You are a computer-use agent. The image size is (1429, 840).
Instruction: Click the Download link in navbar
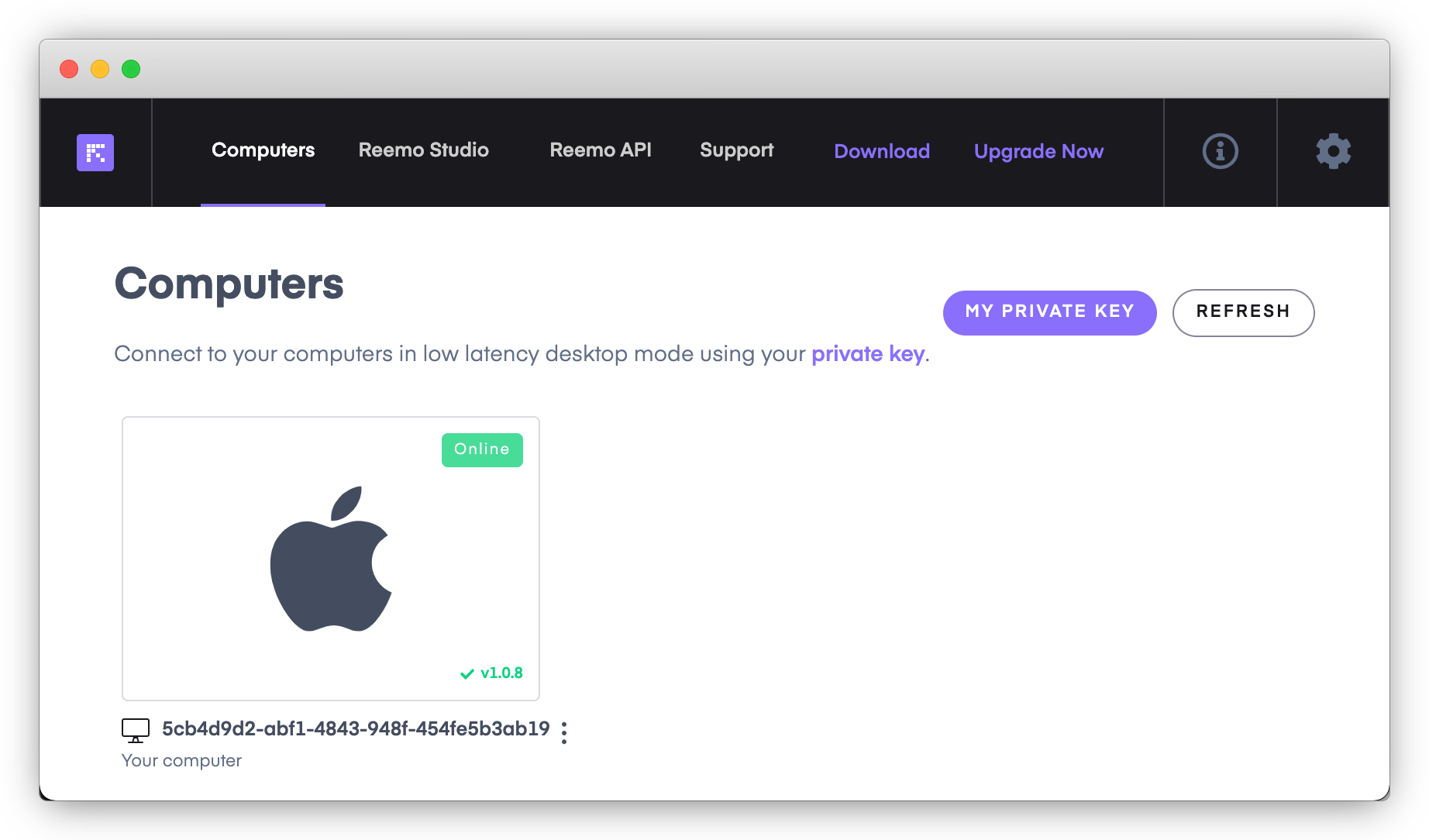(881, 151)
